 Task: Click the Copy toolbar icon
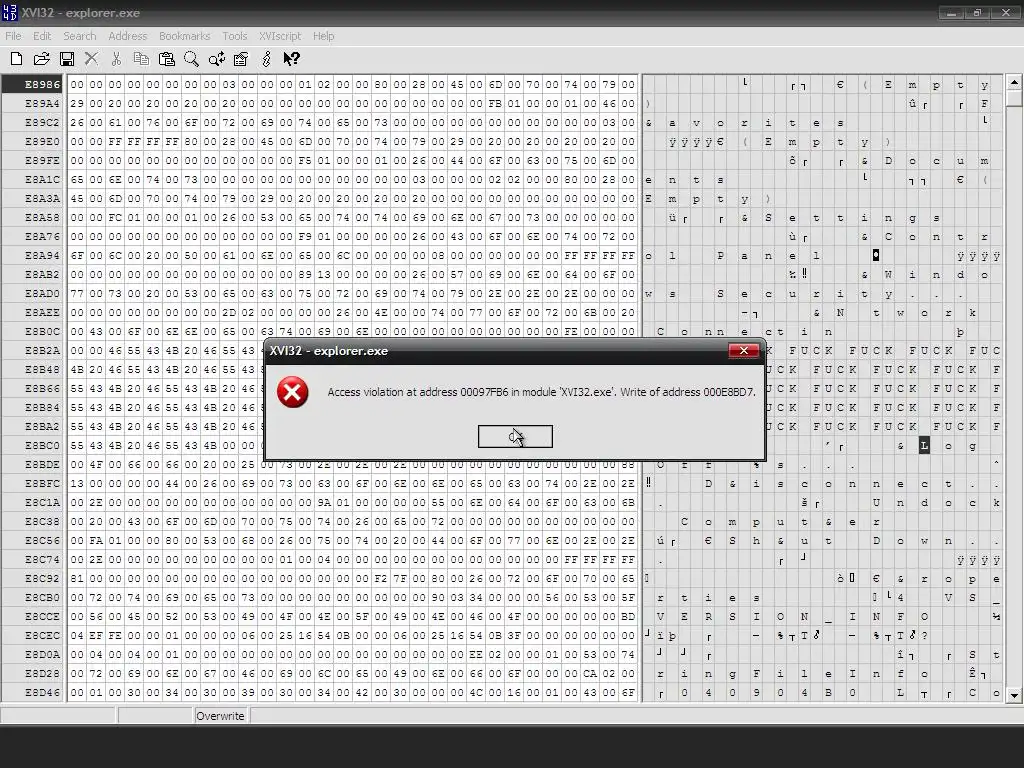[x=141, y=59]
